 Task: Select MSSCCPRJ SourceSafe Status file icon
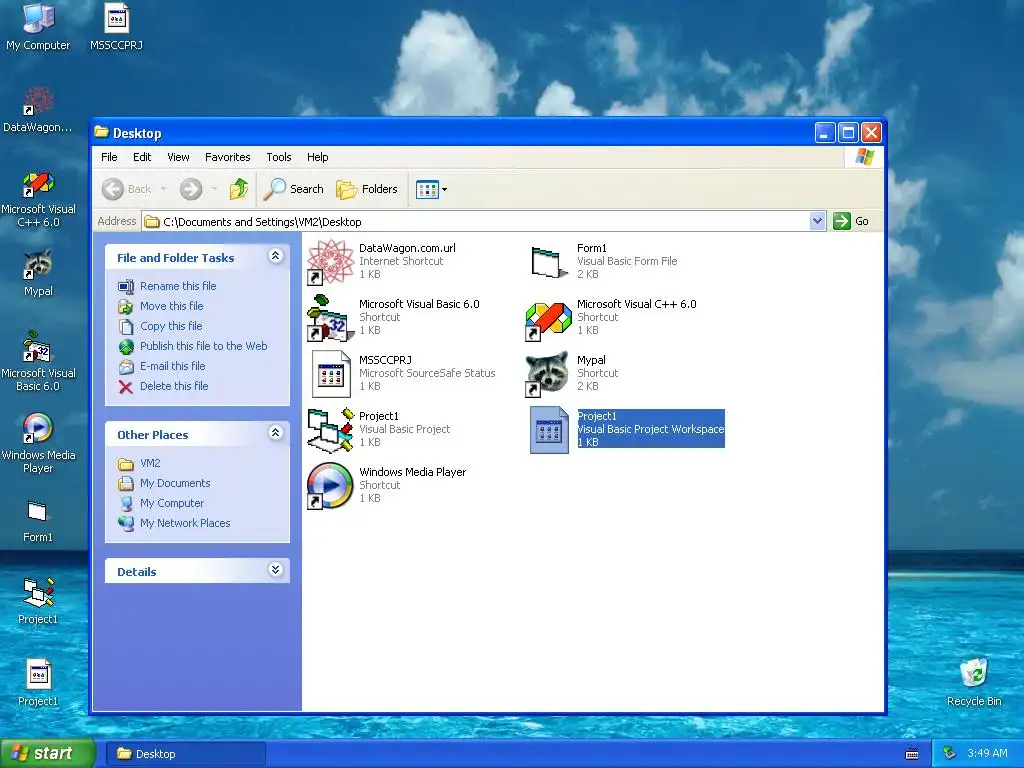pyautogui.click(x=330, y=374)
